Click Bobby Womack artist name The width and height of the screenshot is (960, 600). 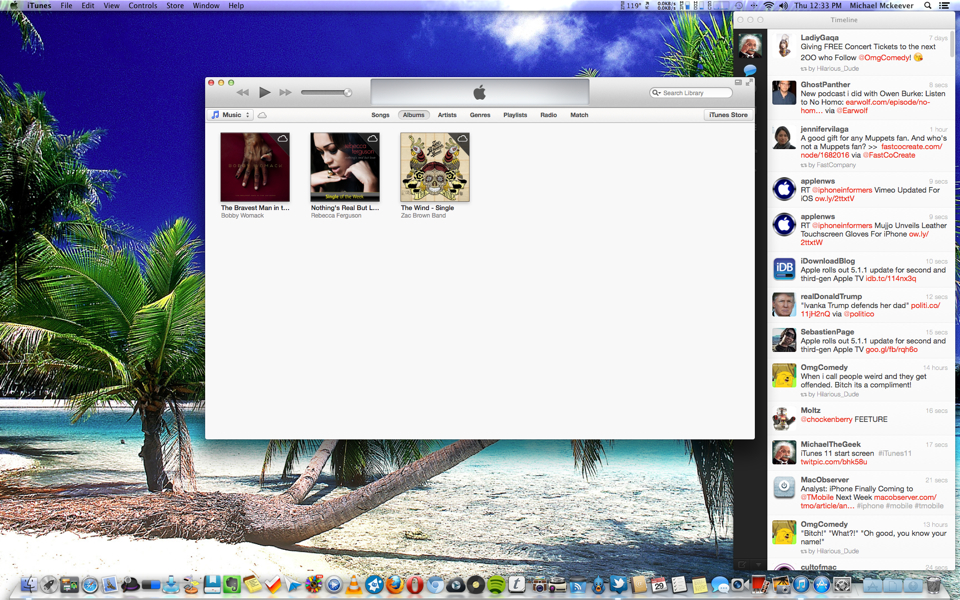242,216
